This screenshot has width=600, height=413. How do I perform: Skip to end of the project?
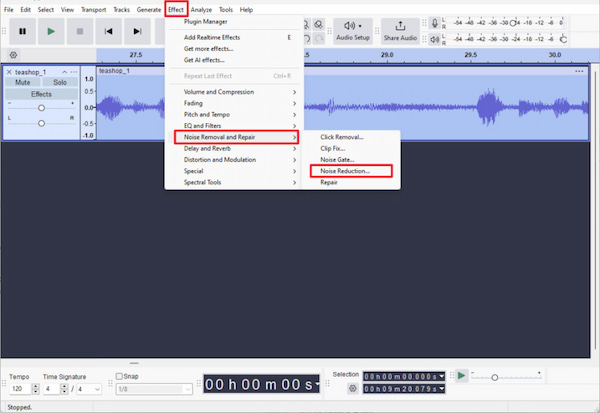click(x=137, y=31)
